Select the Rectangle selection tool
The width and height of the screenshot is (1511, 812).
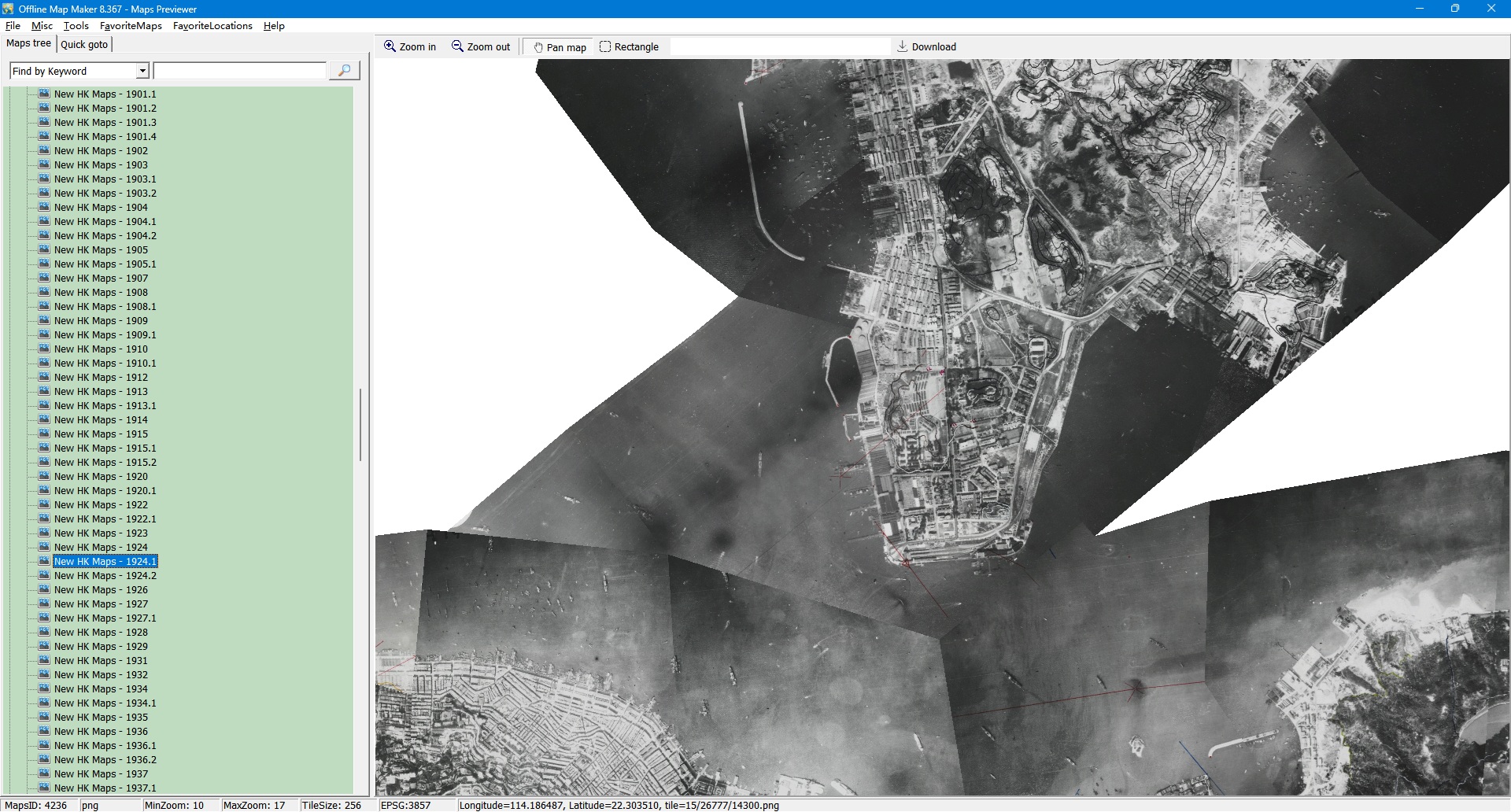pos(629,47)
